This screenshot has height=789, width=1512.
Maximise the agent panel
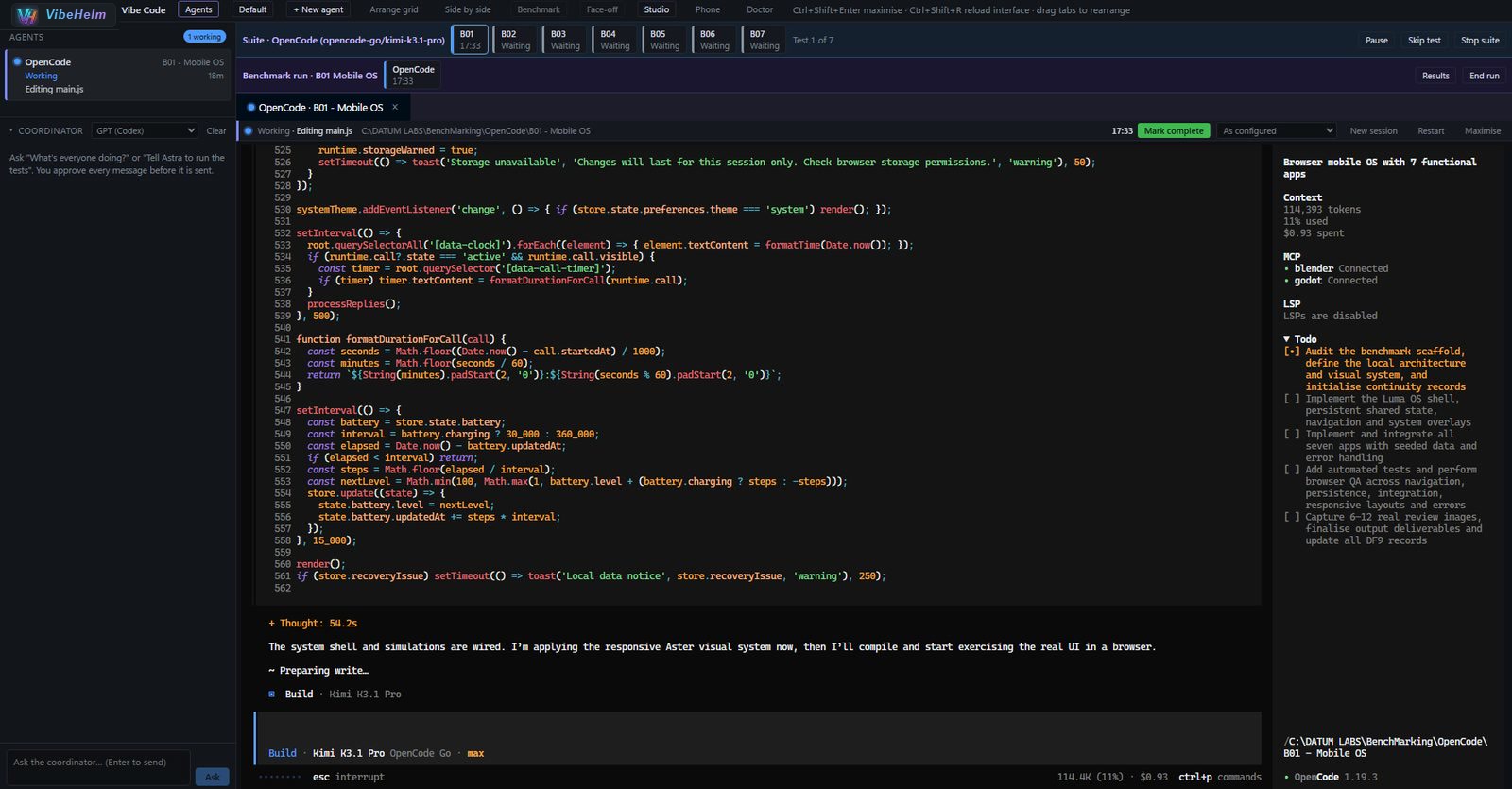point(1483,130)
